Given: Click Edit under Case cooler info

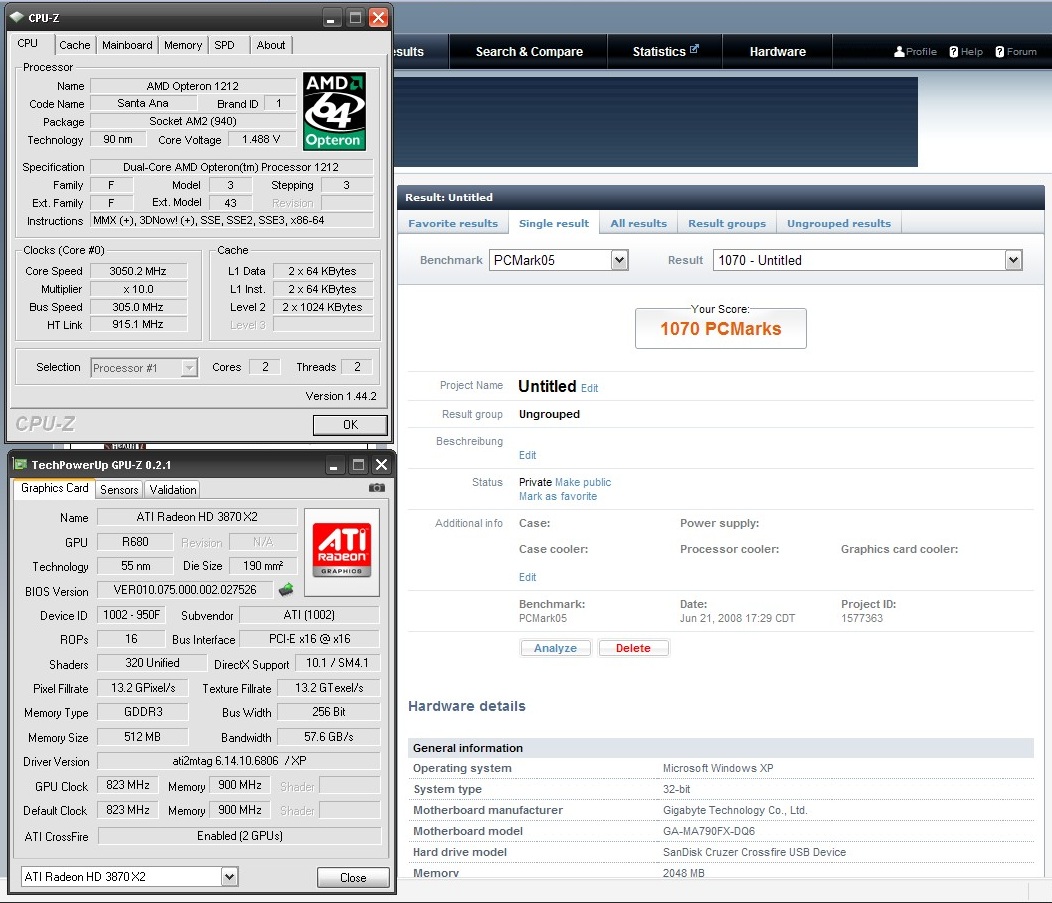Looking at the screenshot, I should 527,578.
